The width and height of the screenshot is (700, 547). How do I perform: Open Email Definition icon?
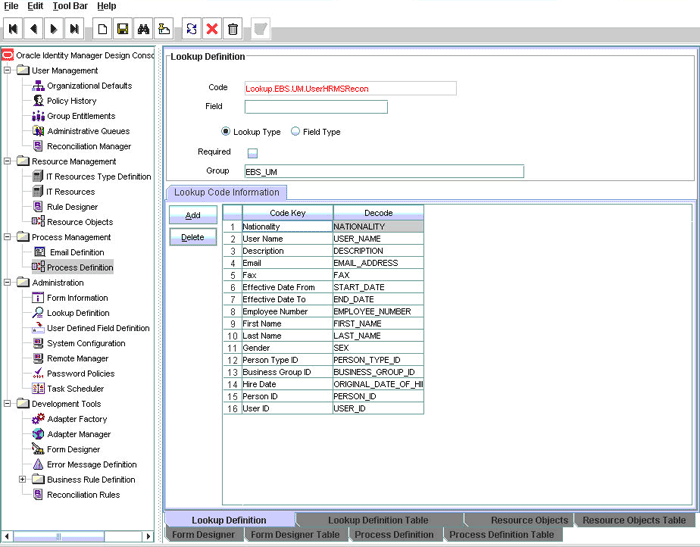coord(39,252)
